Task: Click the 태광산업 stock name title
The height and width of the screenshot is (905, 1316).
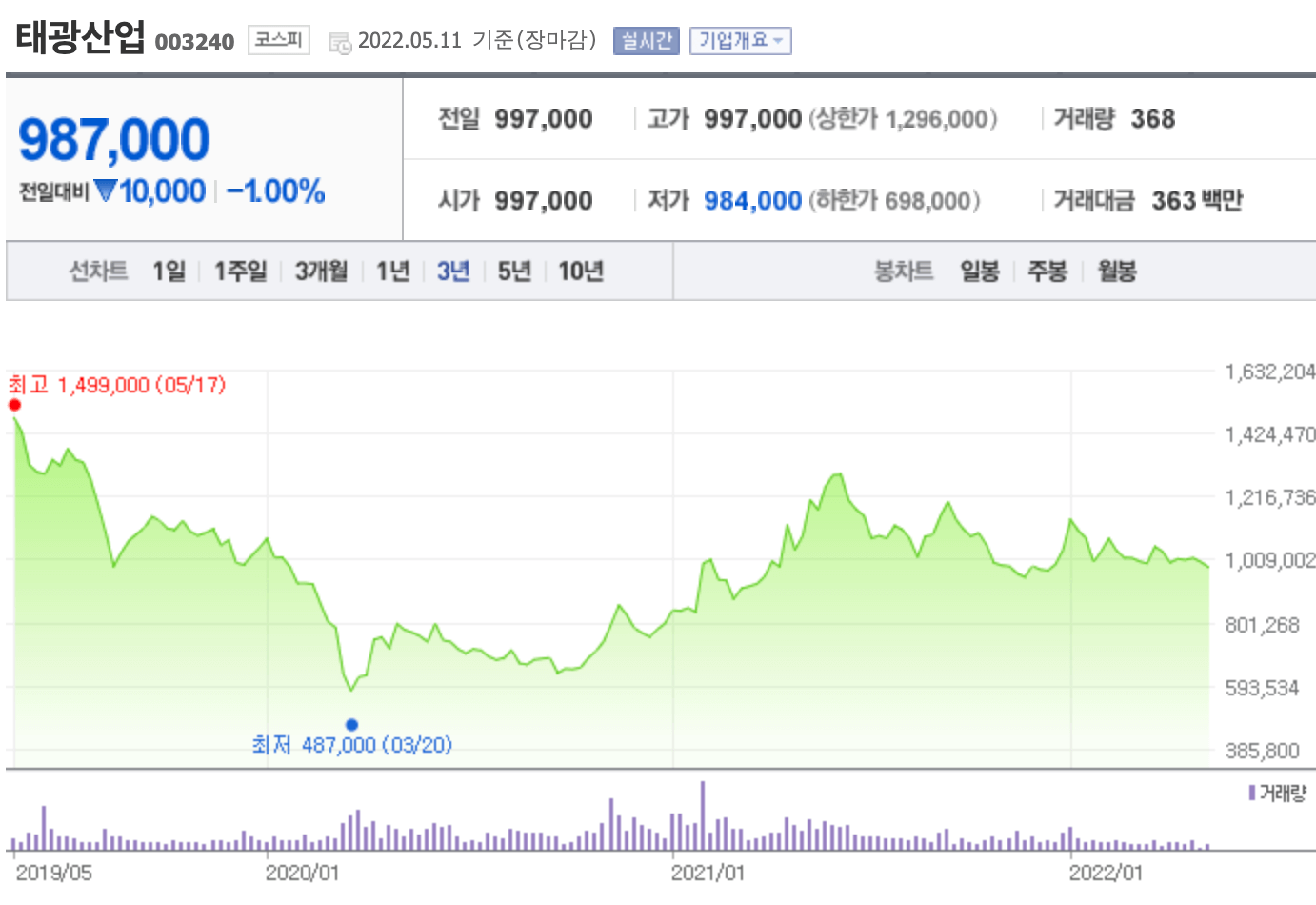Action: (x=80, y=38)
